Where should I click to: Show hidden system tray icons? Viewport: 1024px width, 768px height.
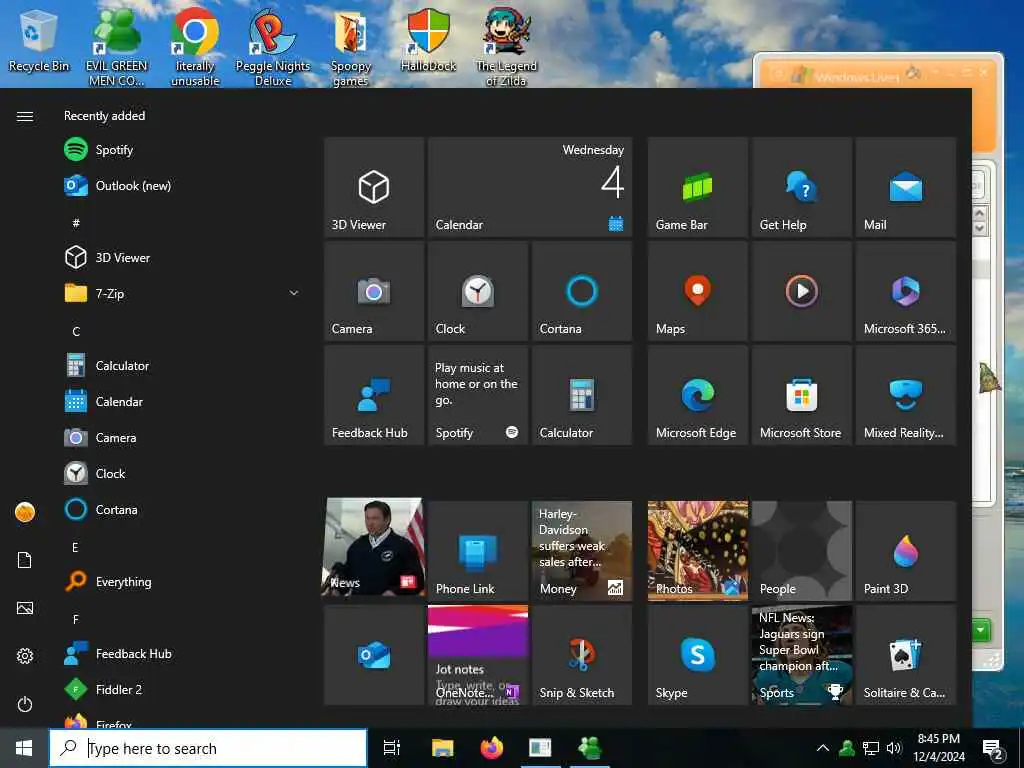coord(823,748)
